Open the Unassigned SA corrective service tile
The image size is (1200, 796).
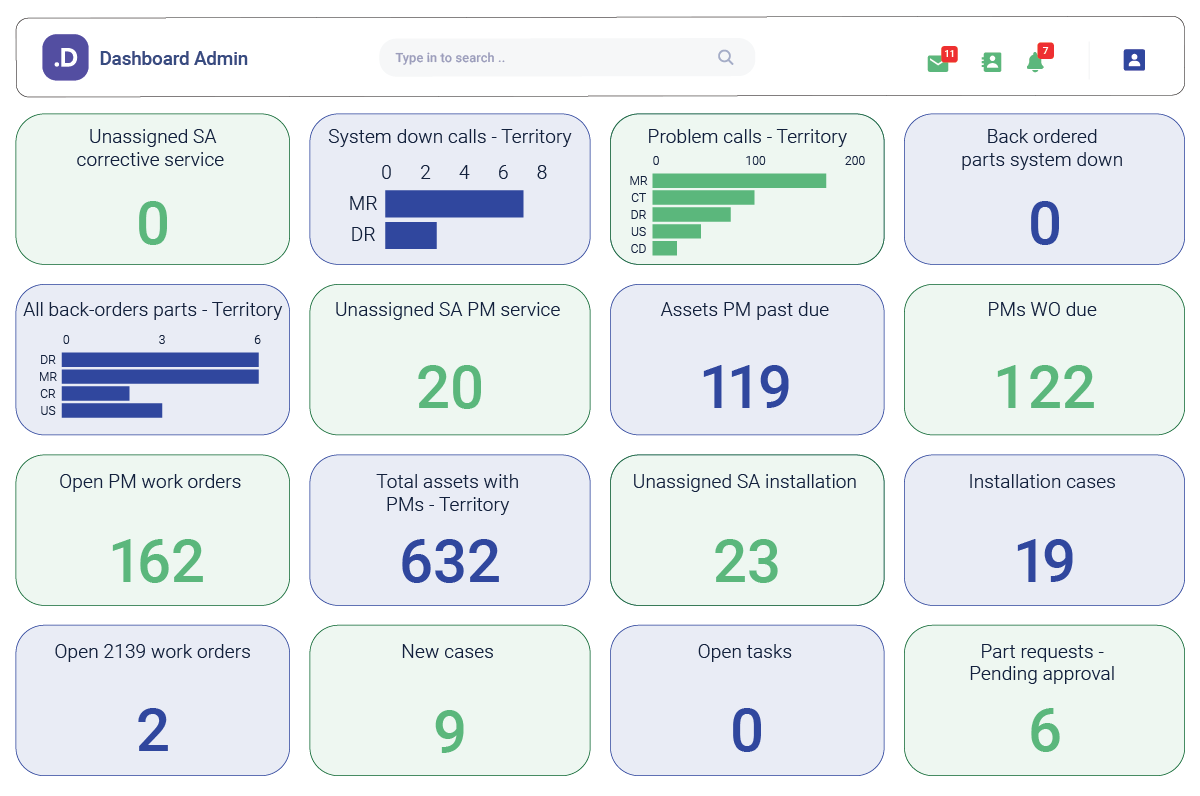152,189
